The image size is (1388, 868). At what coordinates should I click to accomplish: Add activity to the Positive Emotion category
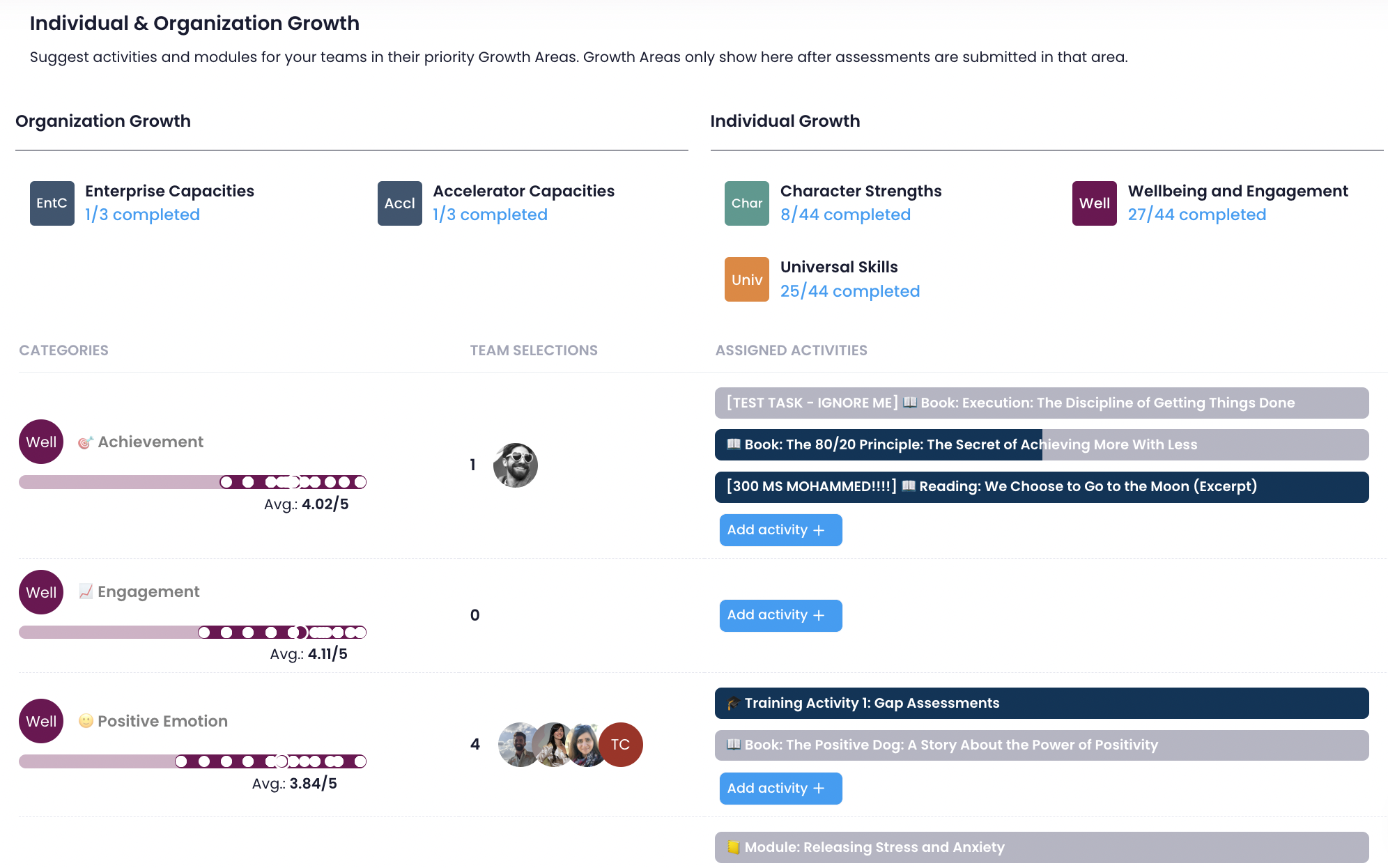(x=780, y=789)
